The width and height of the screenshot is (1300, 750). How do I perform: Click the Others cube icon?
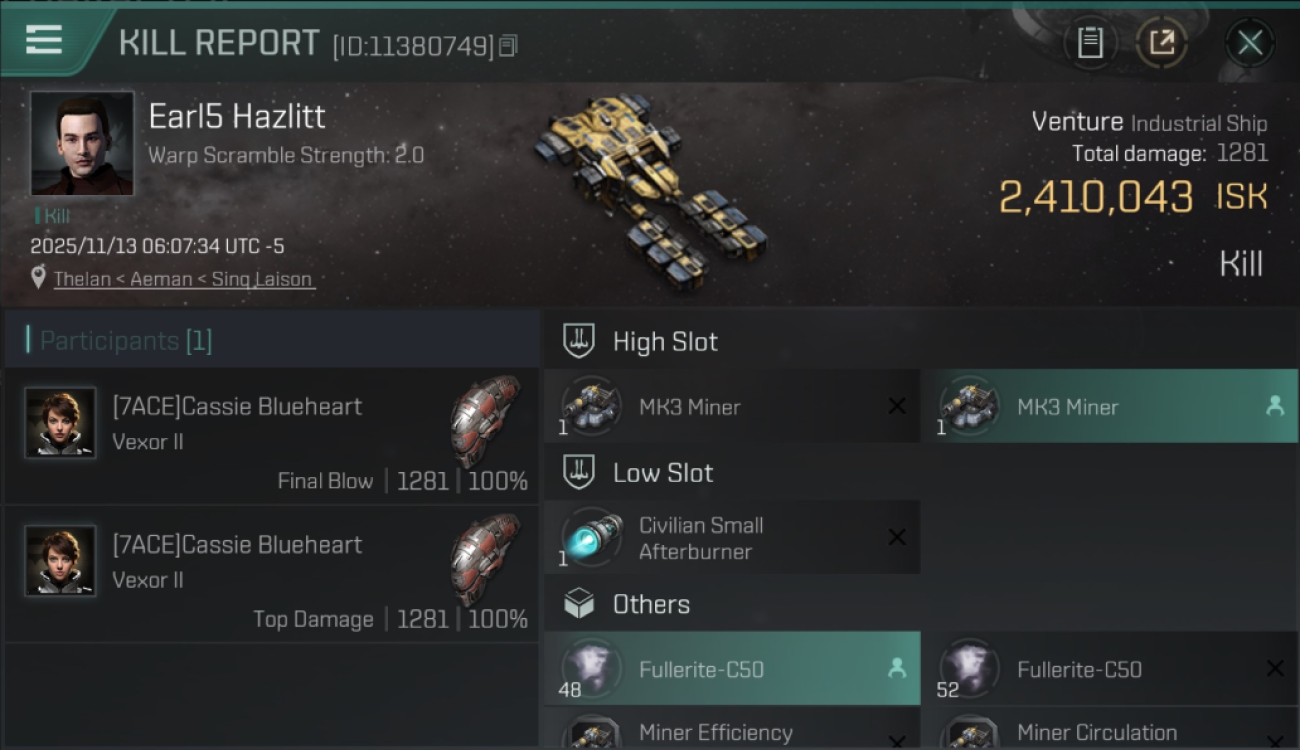point(579,604)
